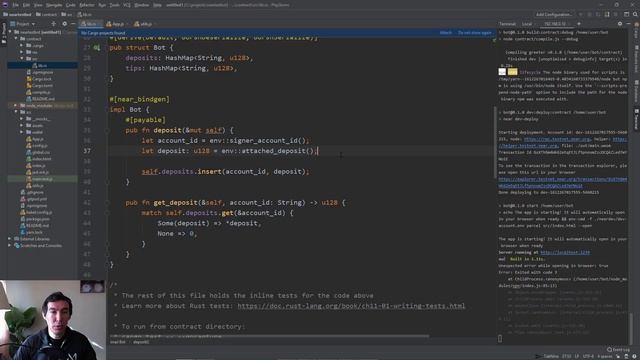
Task: Expand the .cargo folder arrow
Action: tap(22, 45)
